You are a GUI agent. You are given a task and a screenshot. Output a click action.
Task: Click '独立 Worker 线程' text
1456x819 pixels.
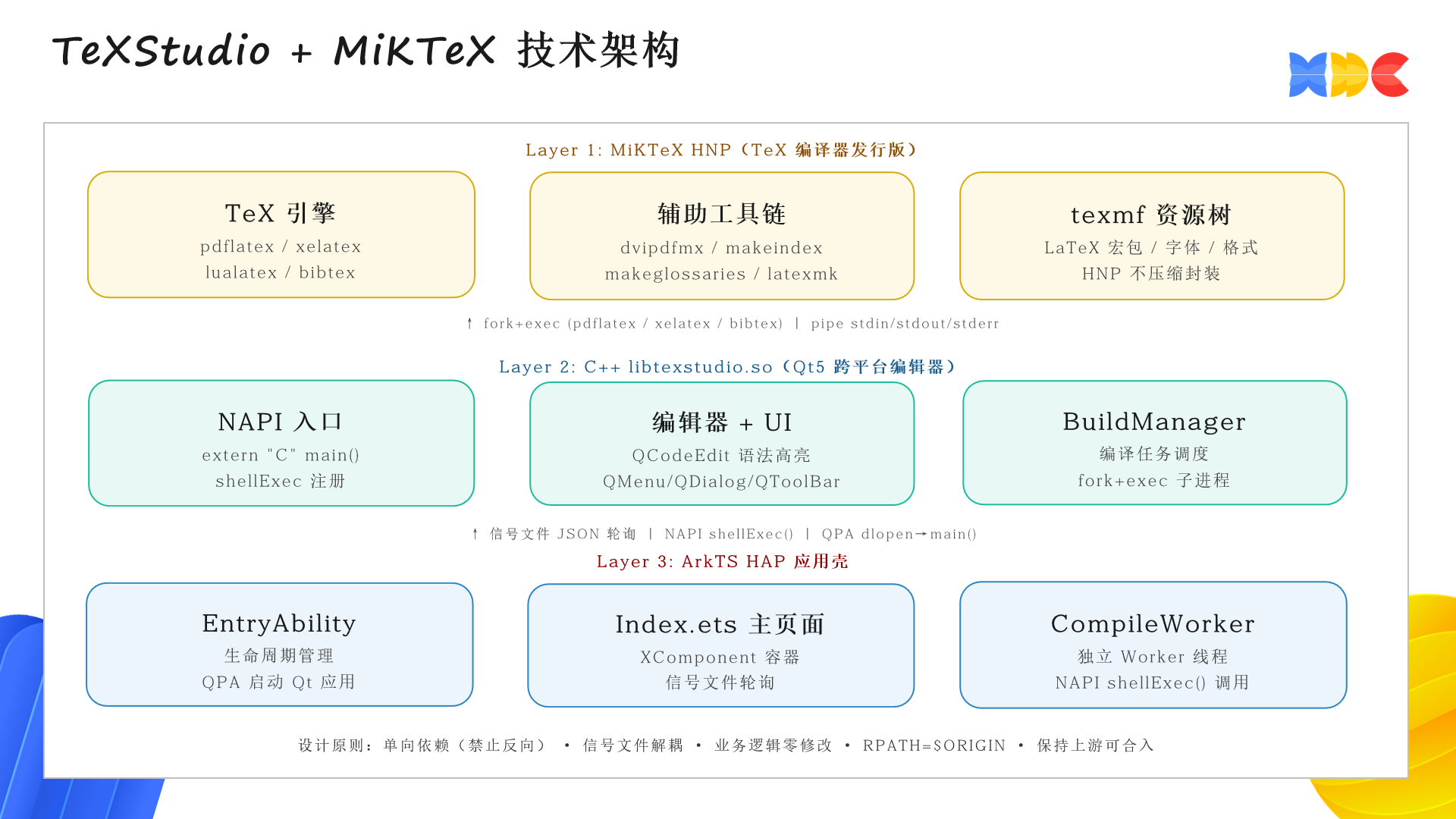click(x=1153, y=656)
